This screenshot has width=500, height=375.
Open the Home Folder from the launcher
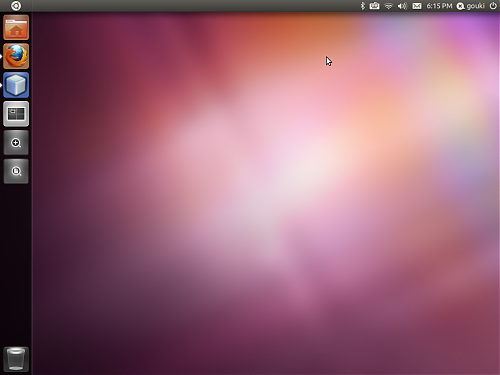pyautogui.click(x=16, y=27)
